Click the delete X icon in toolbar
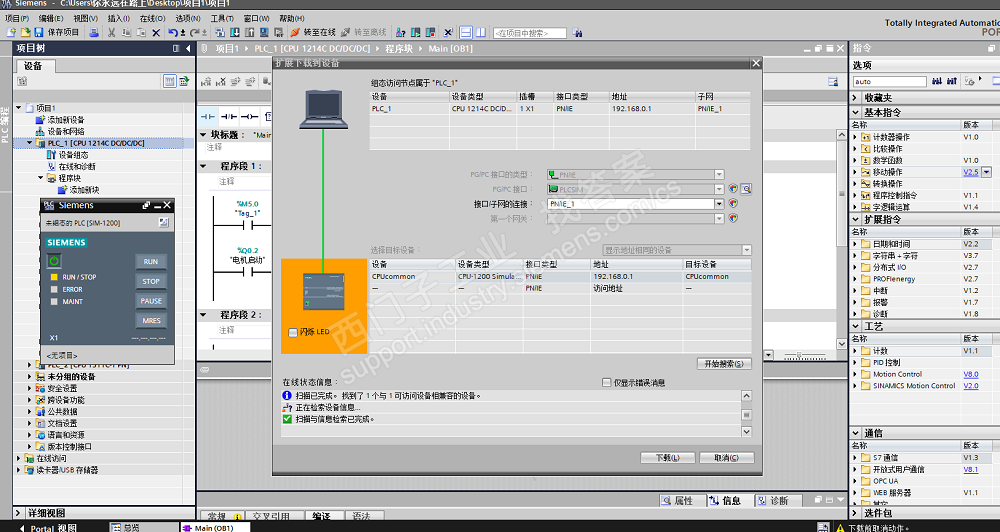Image resolution: width=1000 pixels, height=532 pixels. 156,33
